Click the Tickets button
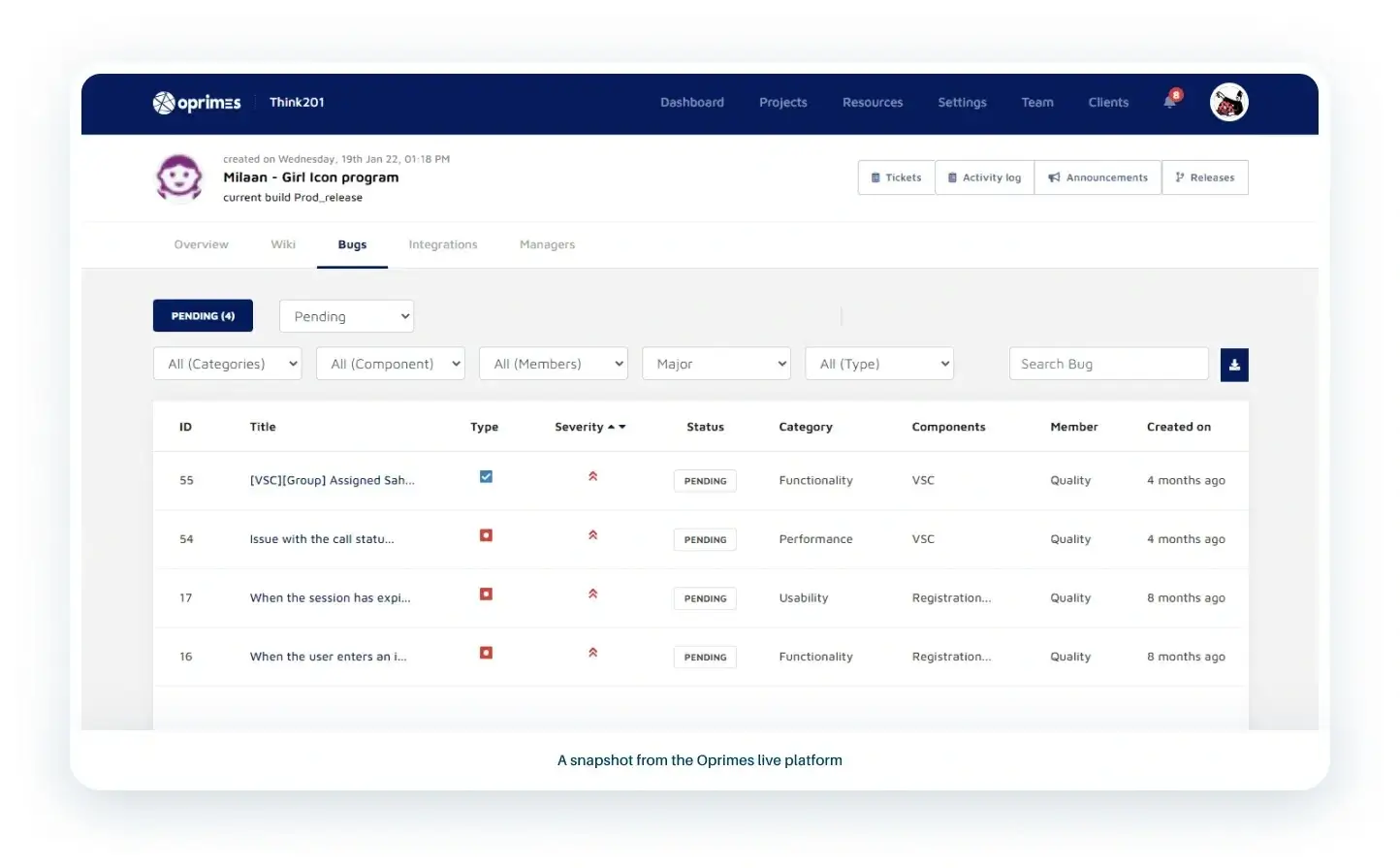Image resolution: width=1400 pixels, height=868 pixels. coord(896,177)
